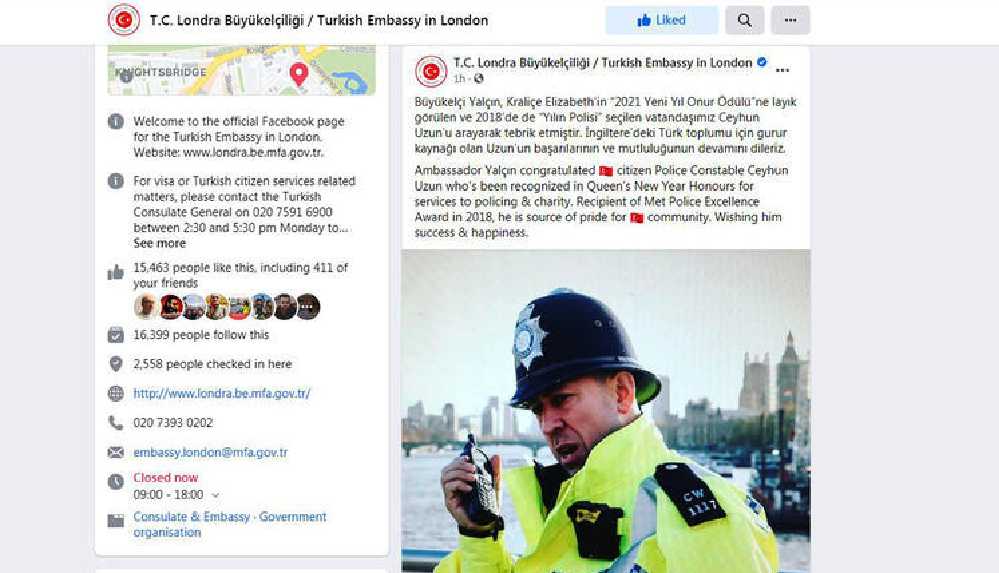Expand opening hours with the chevron arrow

tap(215, 495)
